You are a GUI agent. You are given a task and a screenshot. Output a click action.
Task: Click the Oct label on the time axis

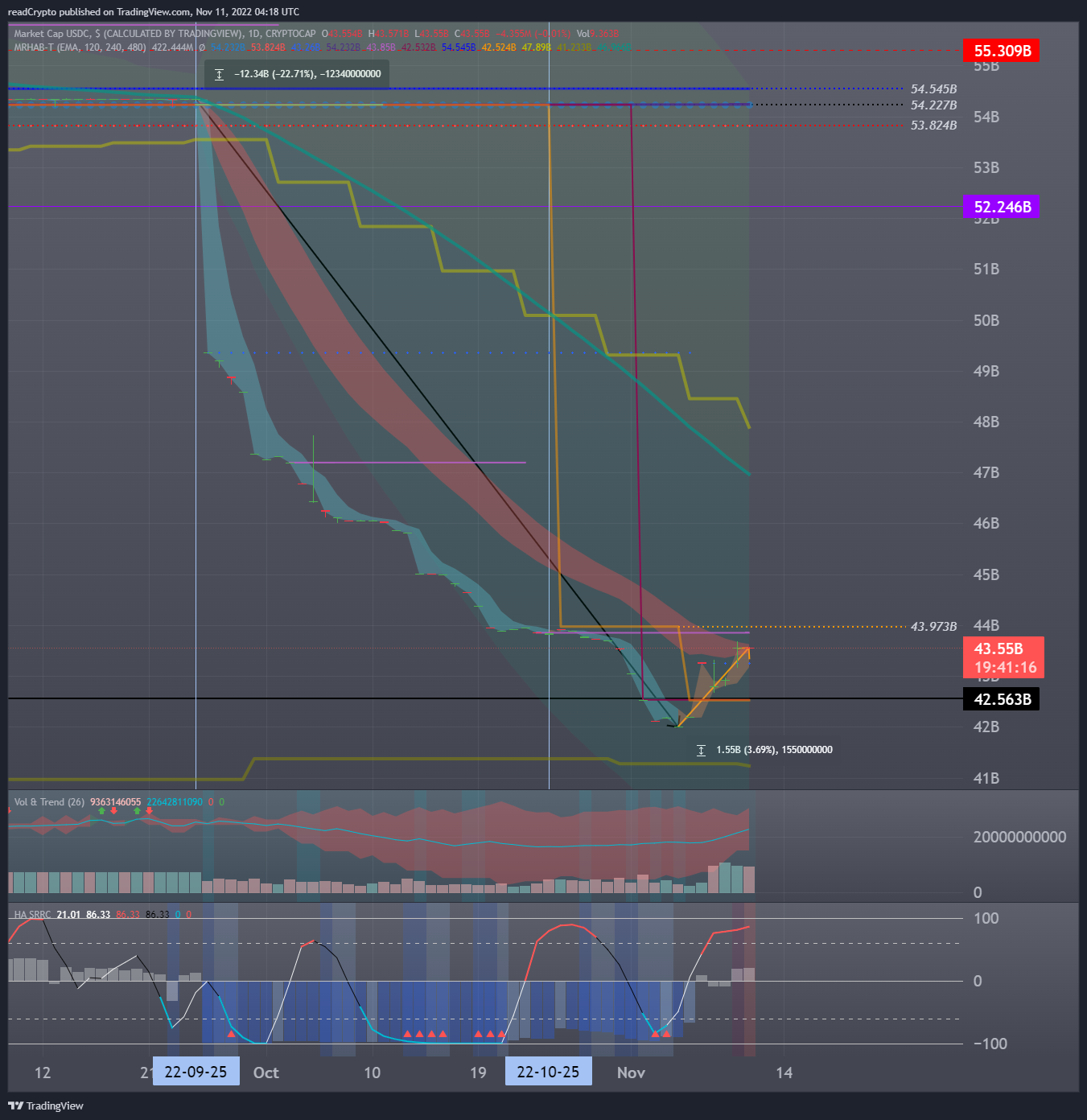pyautogui.click(x=266, y=1073)
